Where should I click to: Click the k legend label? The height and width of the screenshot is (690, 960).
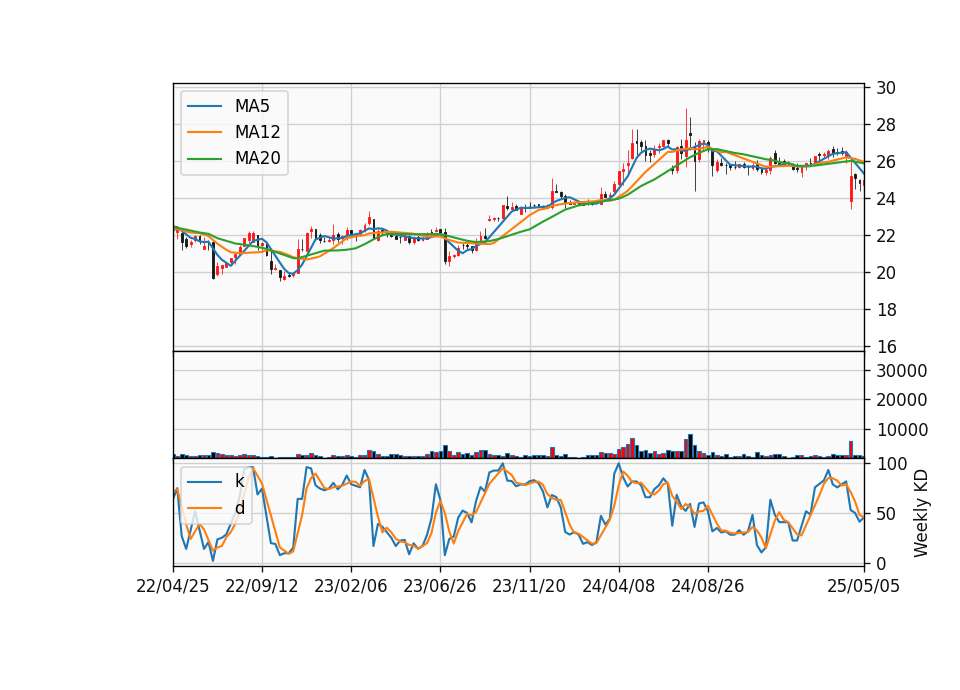[x=239, y=481]
